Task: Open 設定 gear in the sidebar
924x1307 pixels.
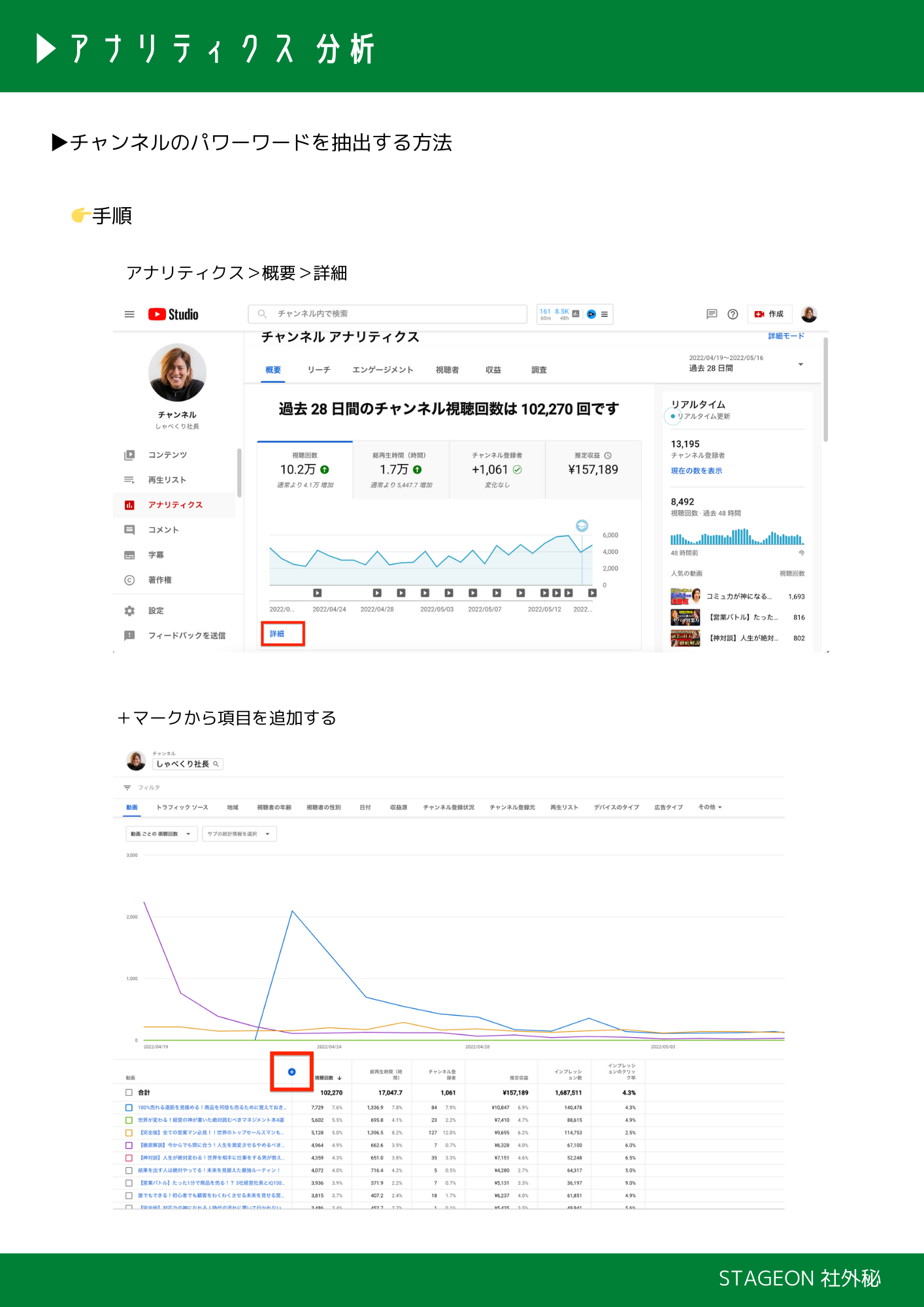Action: 156,610
